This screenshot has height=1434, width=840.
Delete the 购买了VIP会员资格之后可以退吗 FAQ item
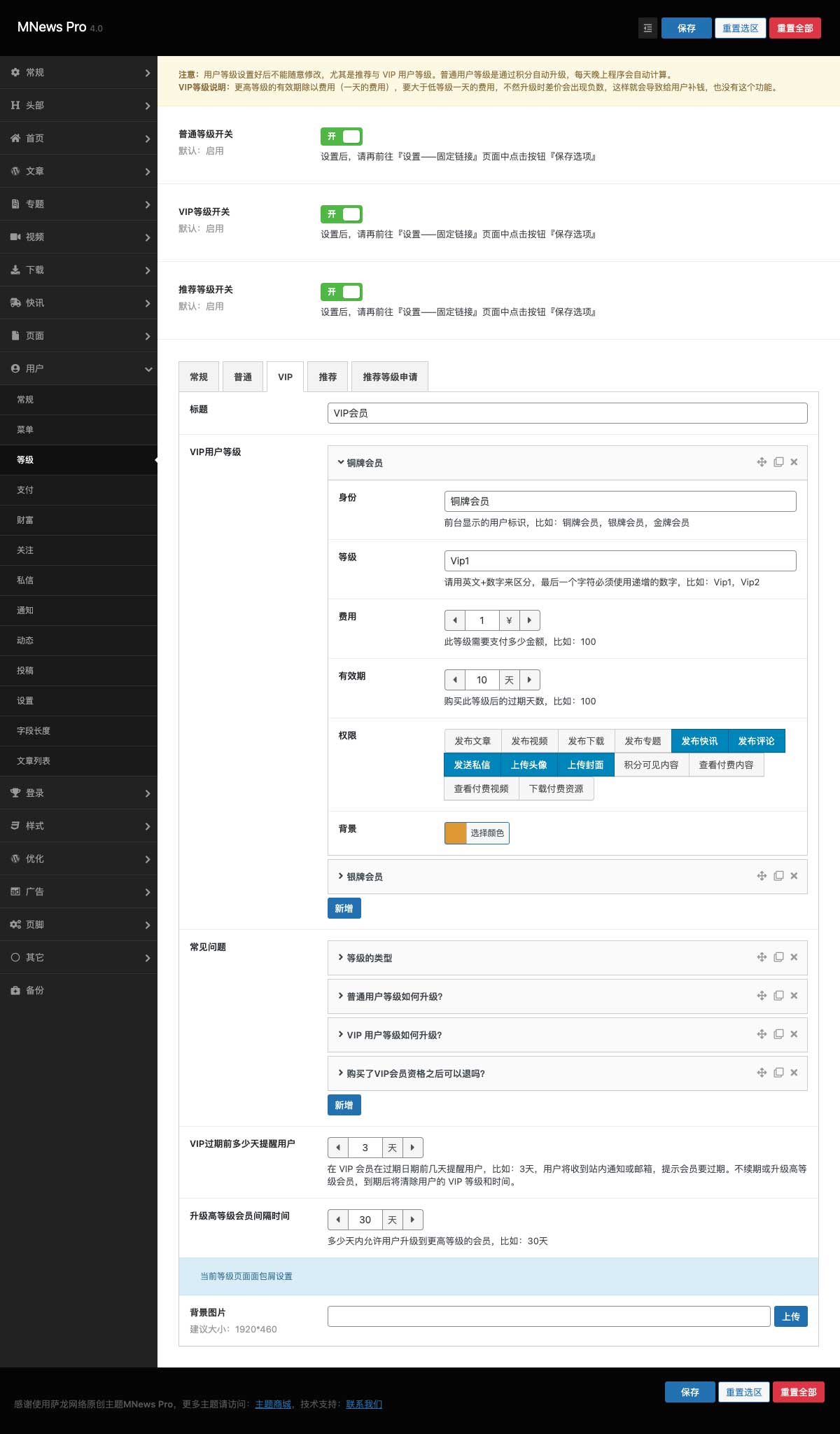click(x=794, y=1073)
